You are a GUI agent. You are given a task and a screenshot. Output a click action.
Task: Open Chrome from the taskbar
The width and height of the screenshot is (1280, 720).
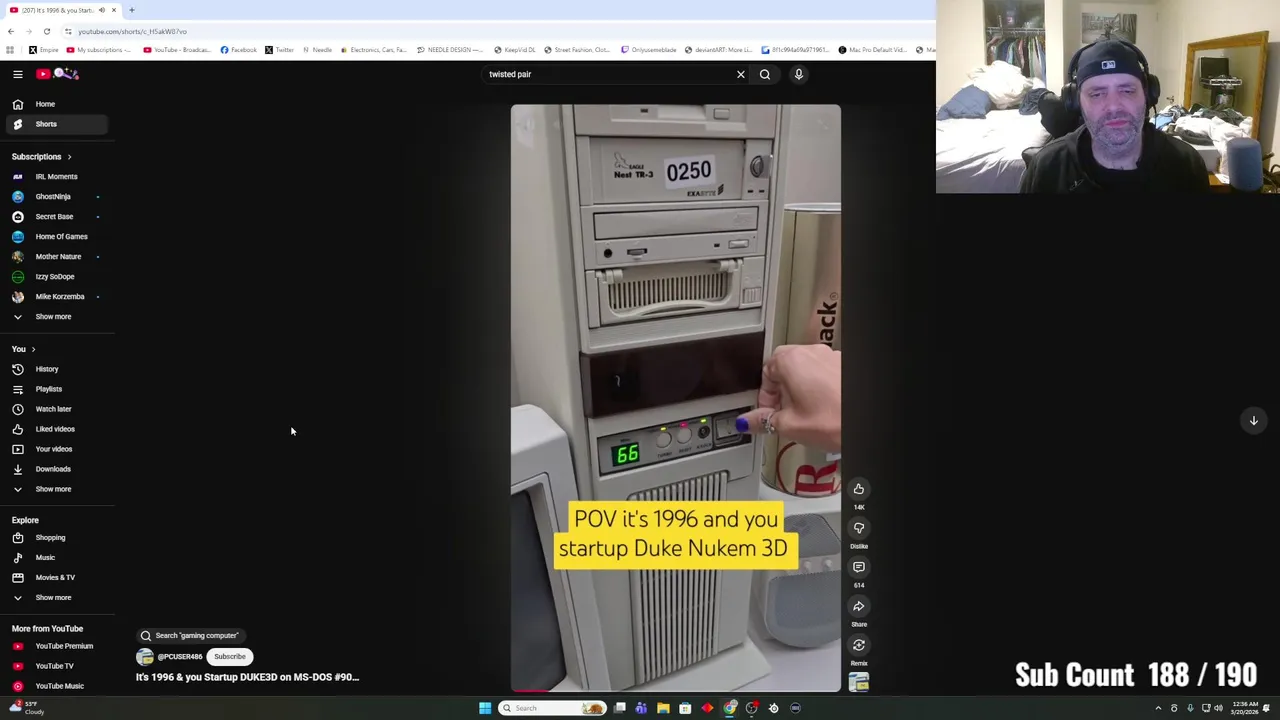tap(730, 708)
